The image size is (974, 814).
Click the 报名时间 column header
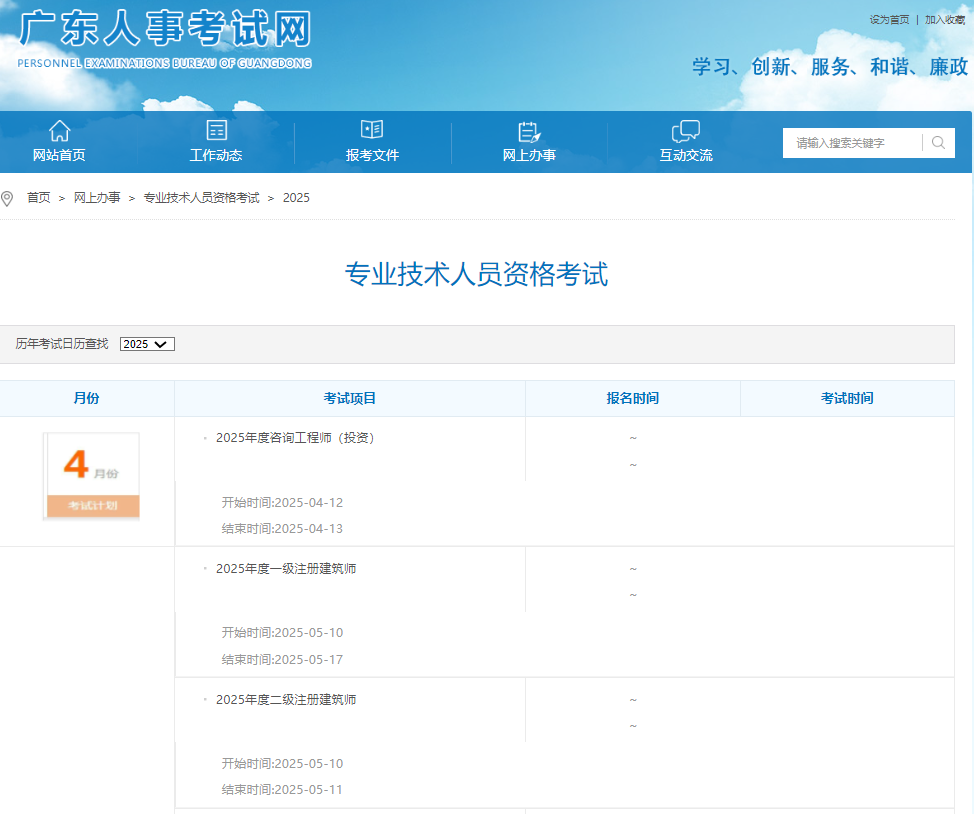[x=632, y=398]
